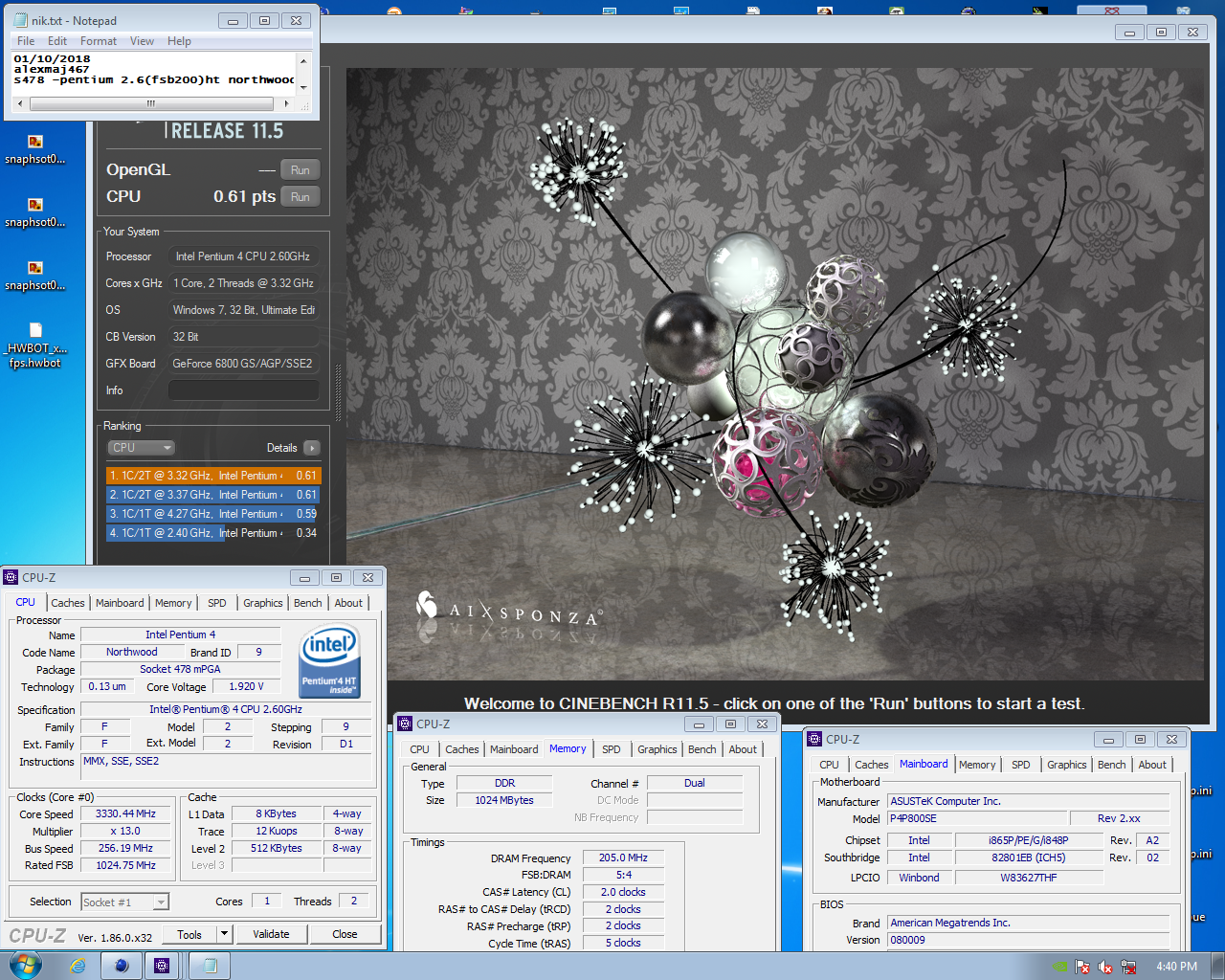Select the _HWBOT_x fps.hwbot desktop file

coord(35,346)
